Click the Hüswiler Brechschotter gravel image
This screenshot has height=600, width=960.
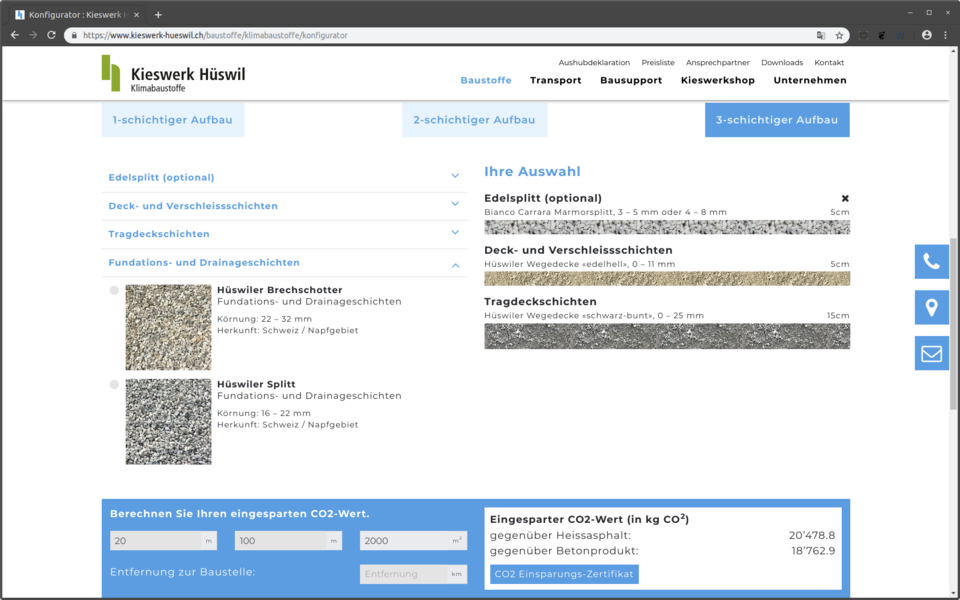tap(168, 328)
